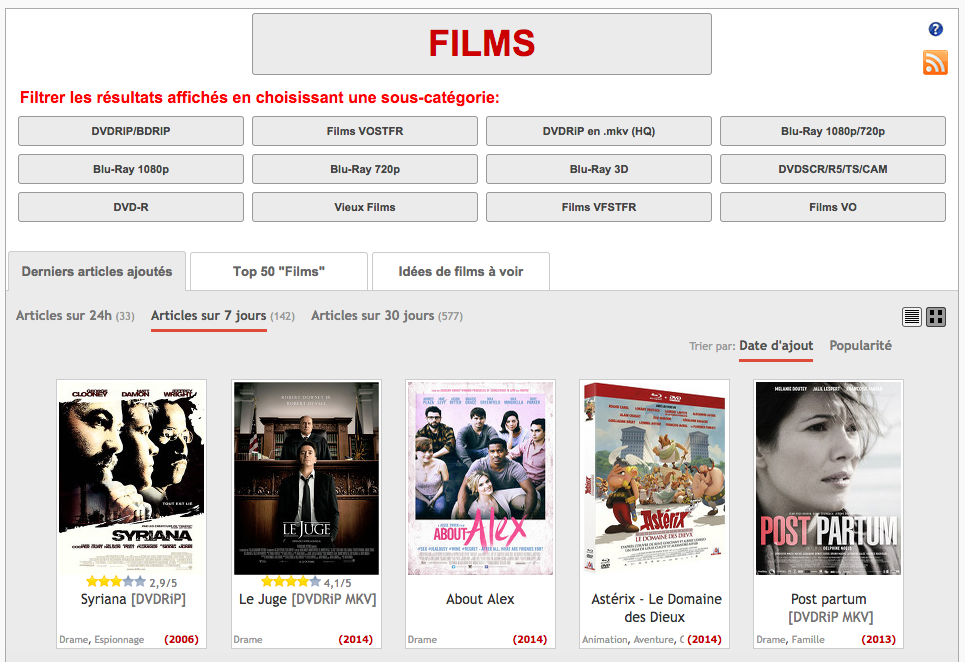Select the Blu-Ray 3D filter
965x662 pixels.
(599, 169)
